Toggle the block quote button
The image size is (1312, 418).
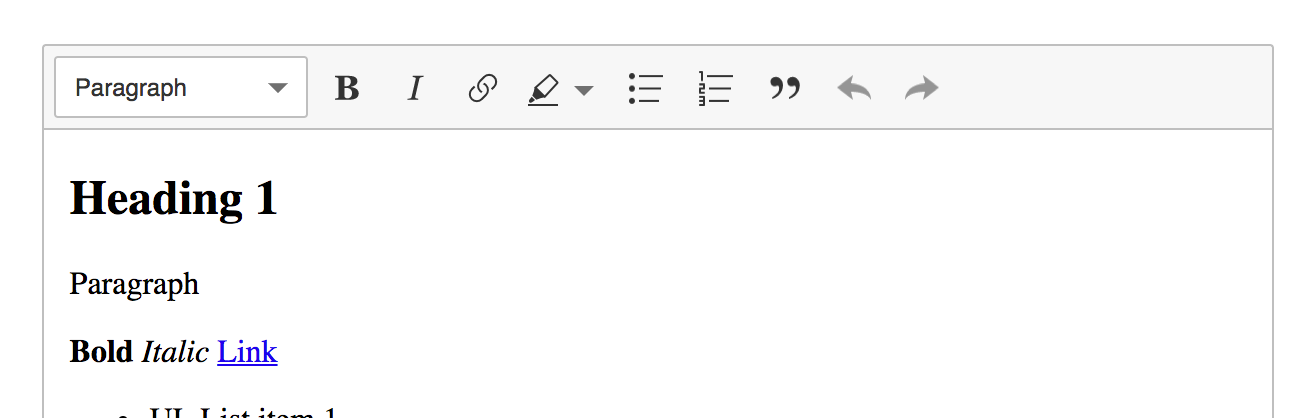(x=785, y=88)
